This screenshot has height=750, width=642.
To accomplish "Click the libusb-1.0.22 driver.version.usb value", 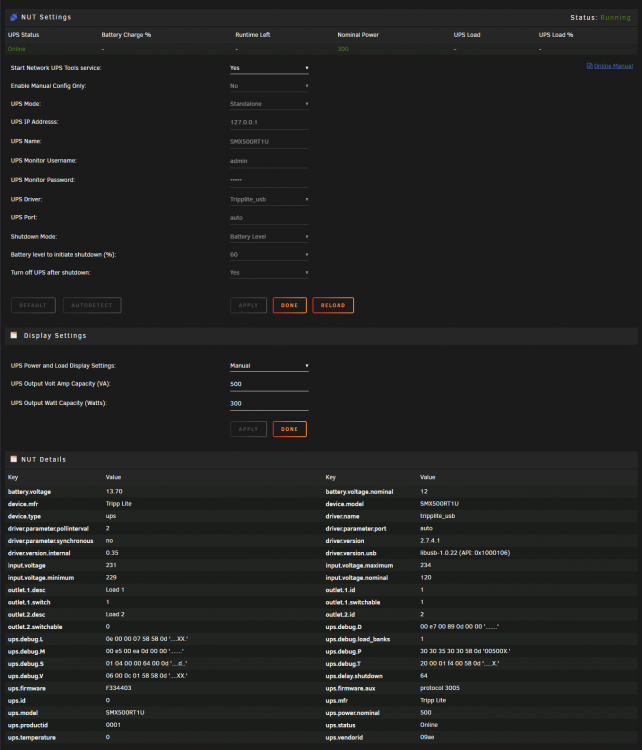I will pos(465,553).
